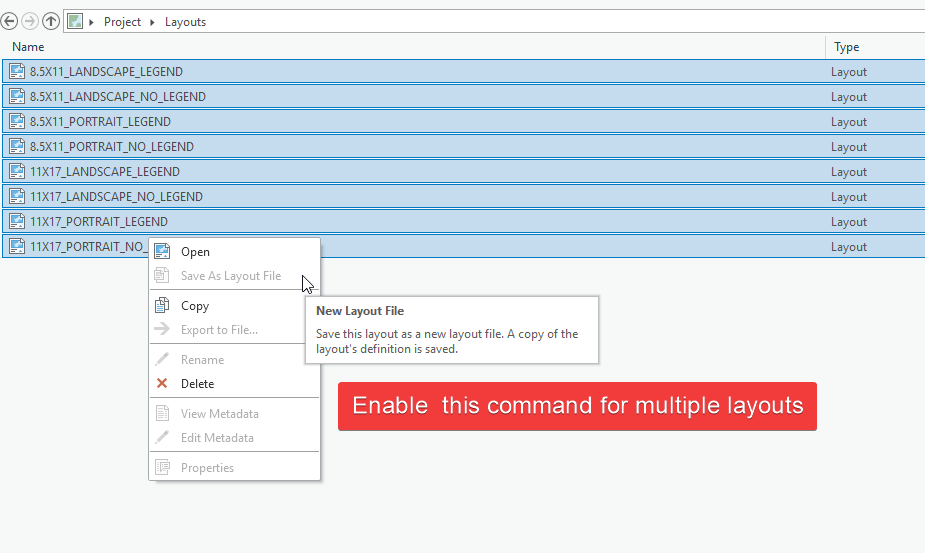The width and height of the screenshot is (925, 553).
Task: Click the Forward navigation arrow
Action: point(29,22)
